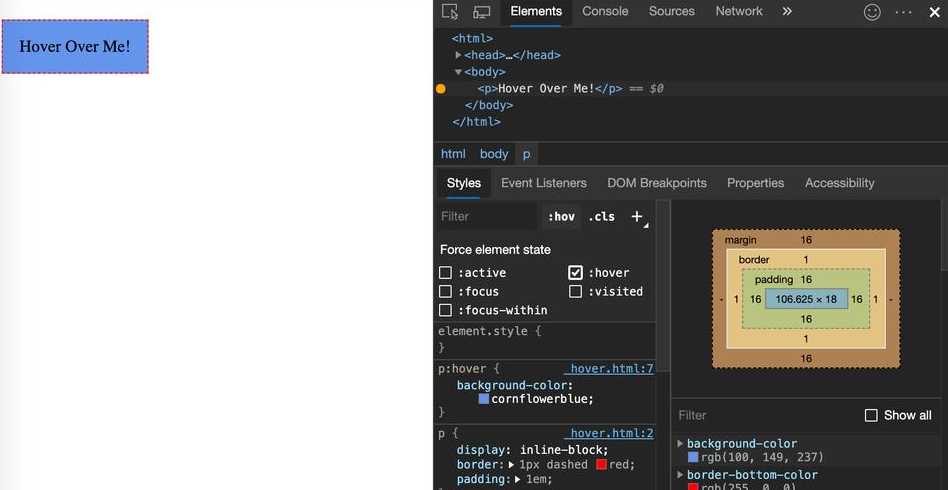Add a new style rule with plus icon
This screenshot has width=948, height=490.
tap(637, 217)
